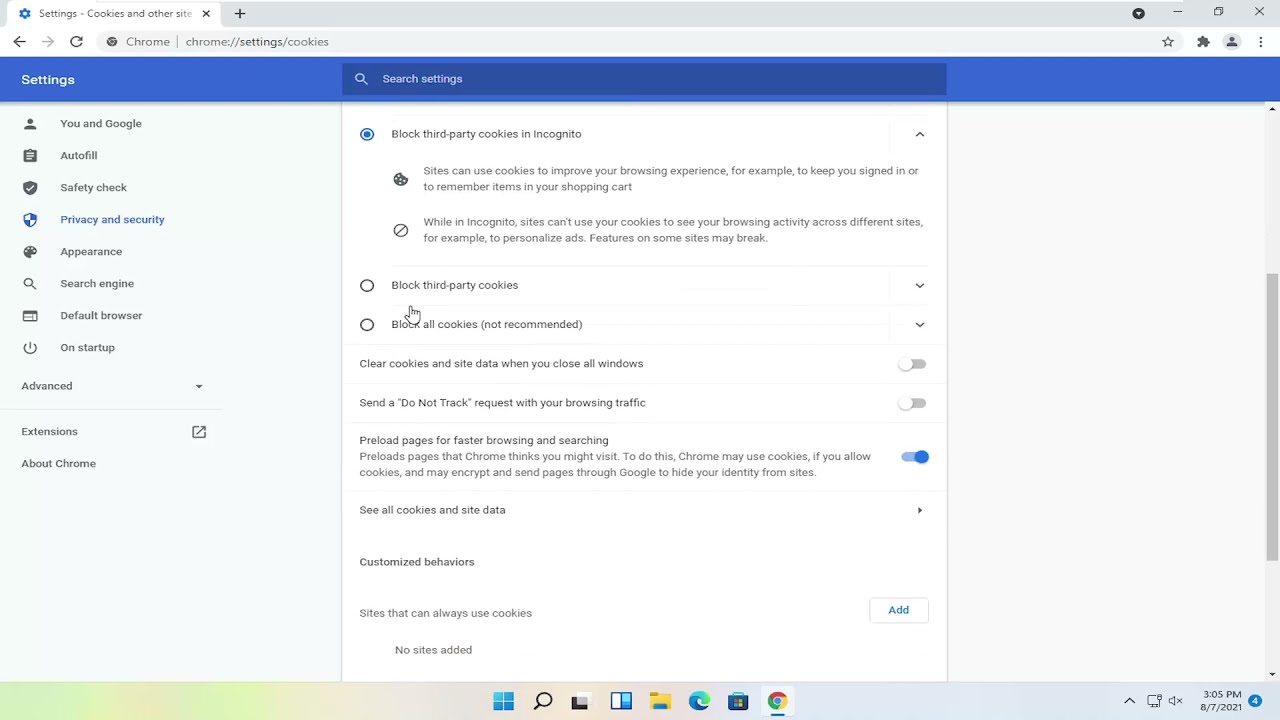Open Microsoft Store from taskbar
The height and width of the screenshot is (720, 1280).
(738, 701)
